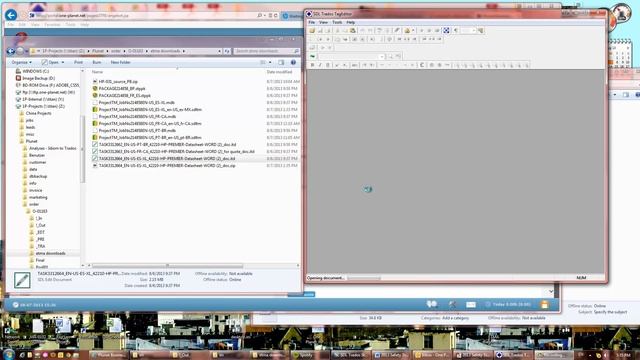Screen dimensions: 640x360
Task: Click the Open folder icon in TagEditor toolbar
Action: coord(312,31)
